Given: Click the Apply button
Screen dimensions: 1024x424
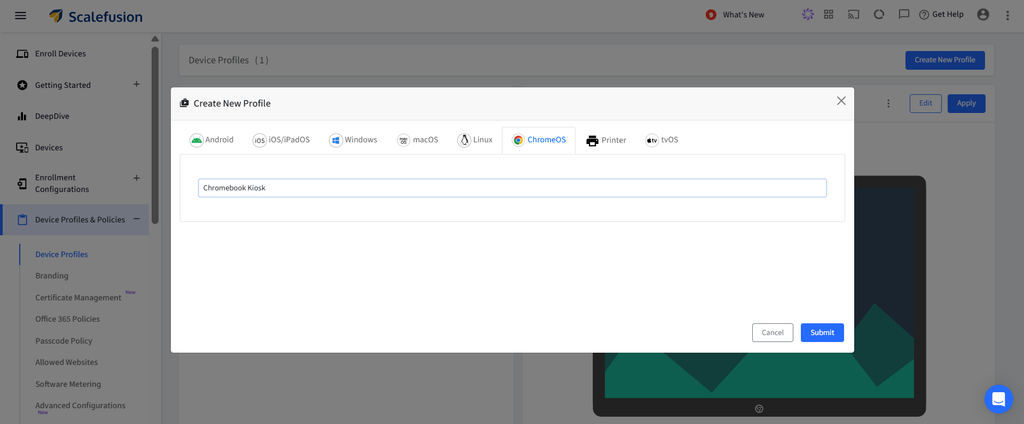Looking at the screenshot, I should click(x=967, y=103).
